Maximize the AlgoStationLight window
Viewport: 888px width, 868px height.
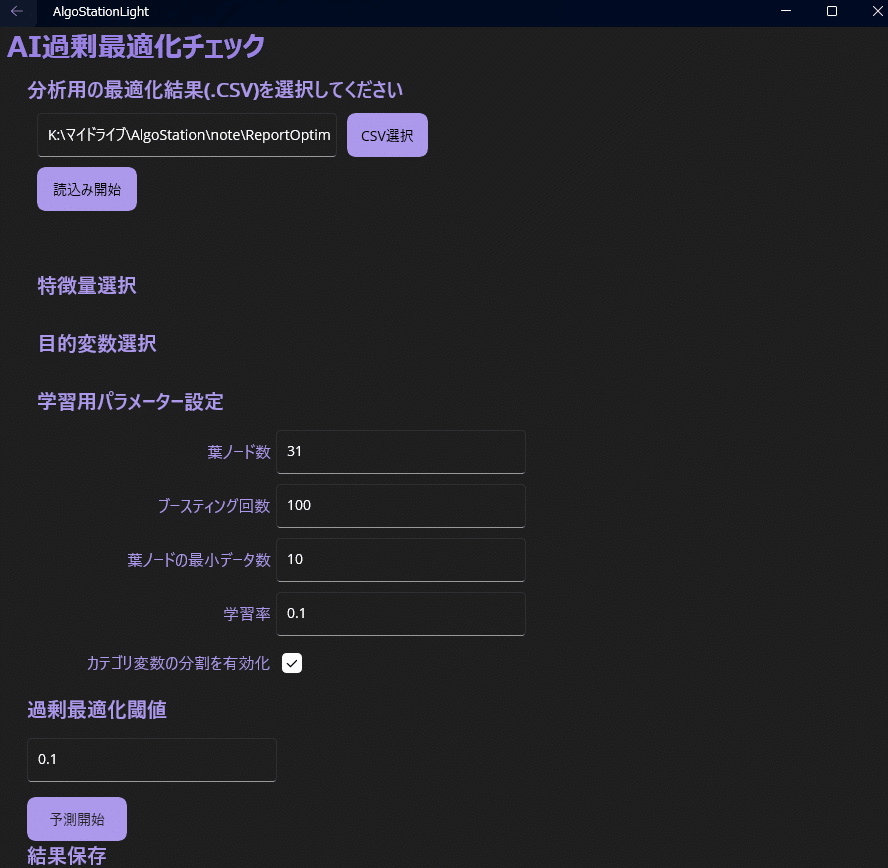point(832,11)
